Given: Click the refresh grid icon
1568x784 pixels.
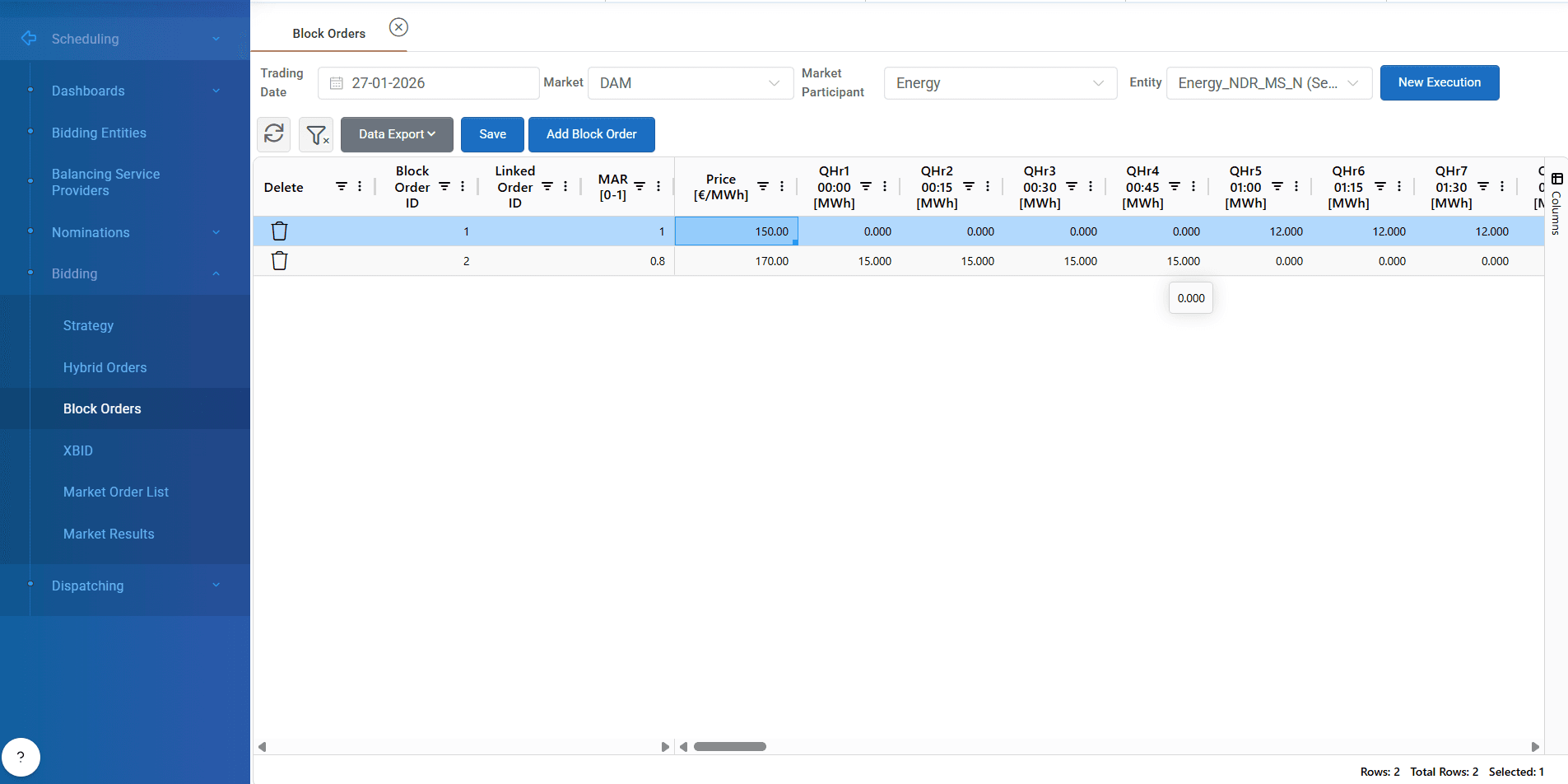Looking at the screenshot, I should pos(274,134).
